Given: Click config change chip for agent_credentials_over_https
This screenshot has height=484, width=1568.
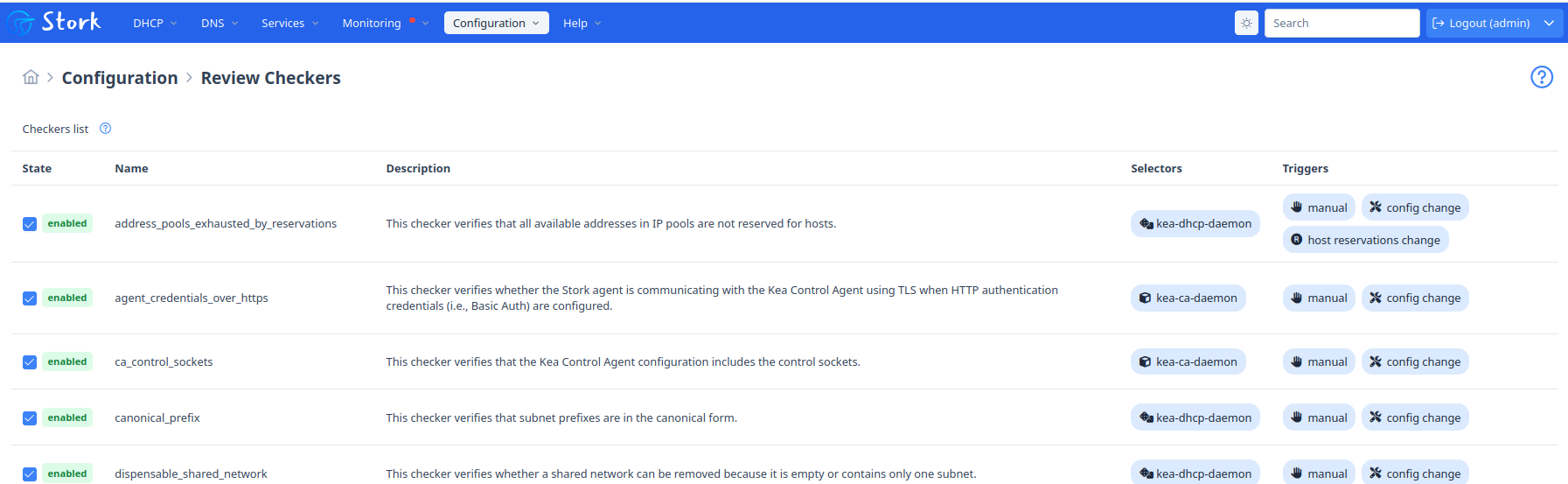Looking at the screenshot, I should point(1415,298).
